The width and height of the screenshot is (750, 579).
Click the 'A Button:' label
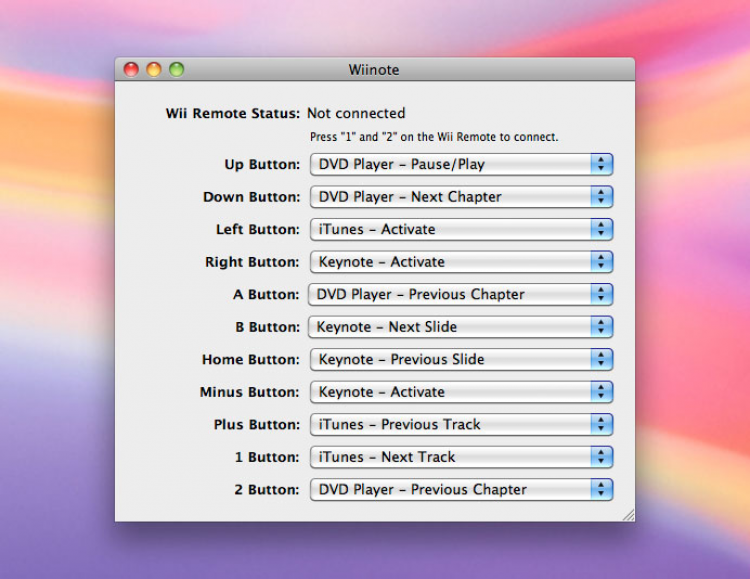pos(266,295)
